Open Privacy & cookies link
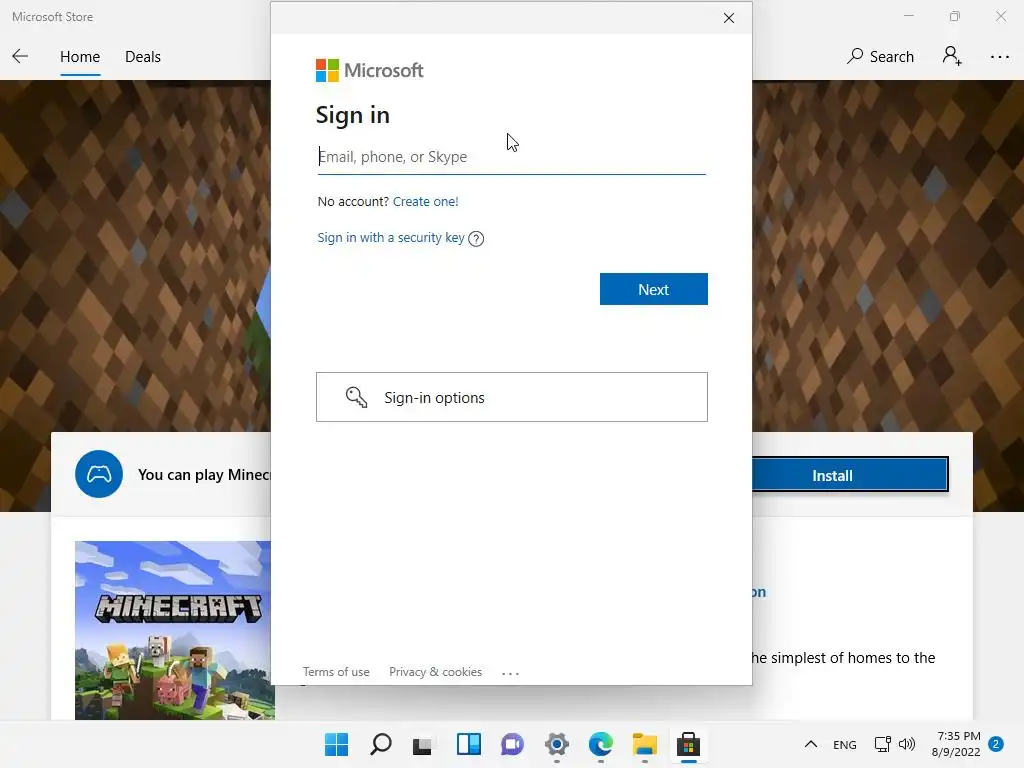This screenshot has width=1024, height=768. pyautogui.click(x=436, y=672)
